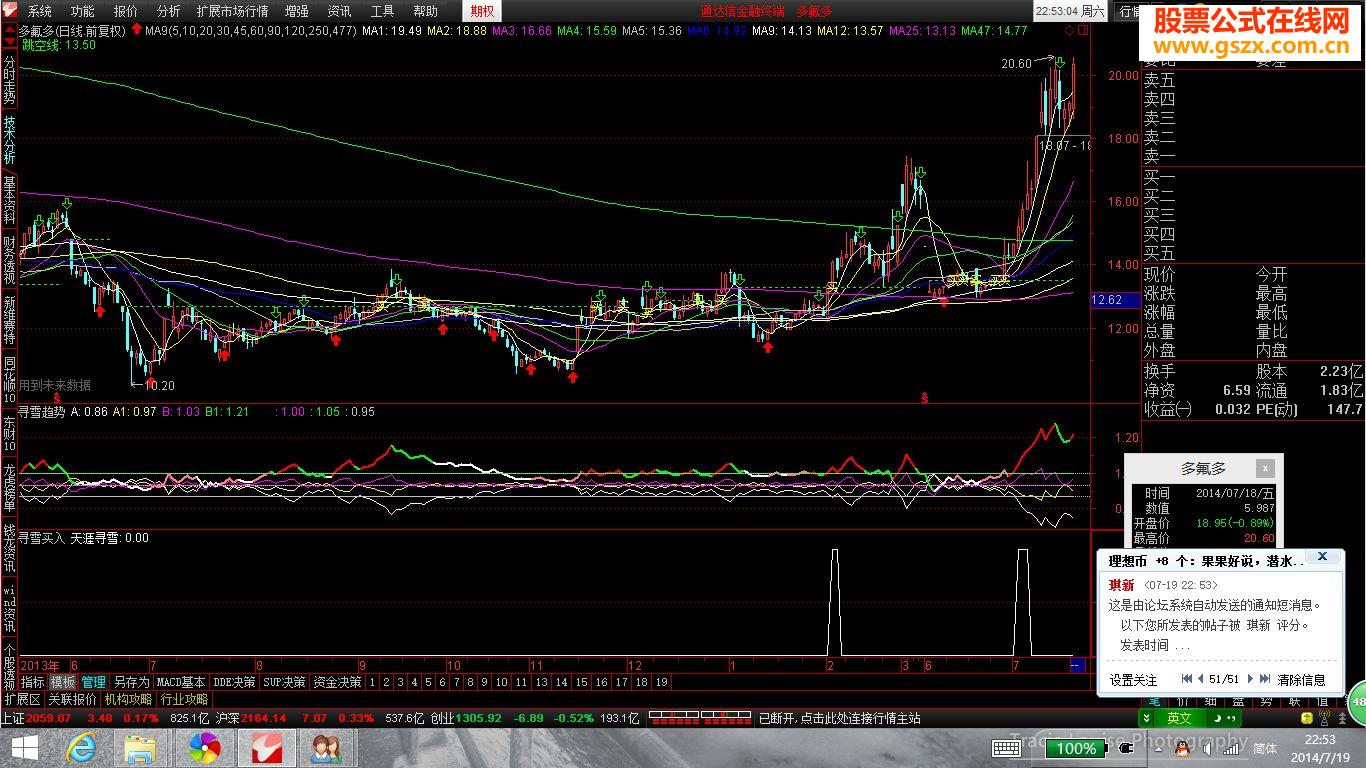Open File Explorer from taskbar
The height and width of the screenshot is (768, 1366).
tap(141, 747)
